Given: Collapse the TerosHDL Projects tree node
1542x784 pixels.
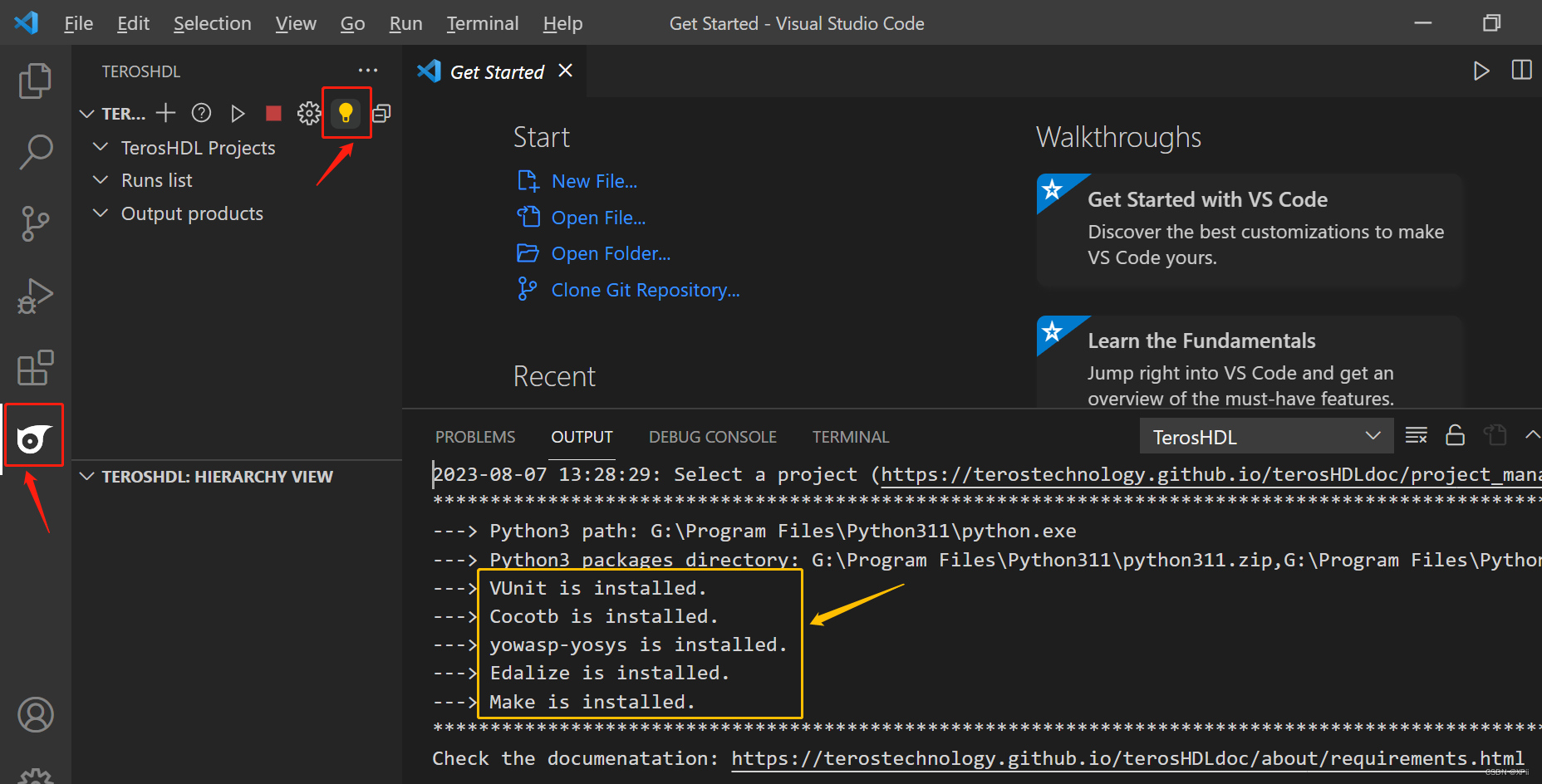Looking at the screenshot, I should (101, 147).
